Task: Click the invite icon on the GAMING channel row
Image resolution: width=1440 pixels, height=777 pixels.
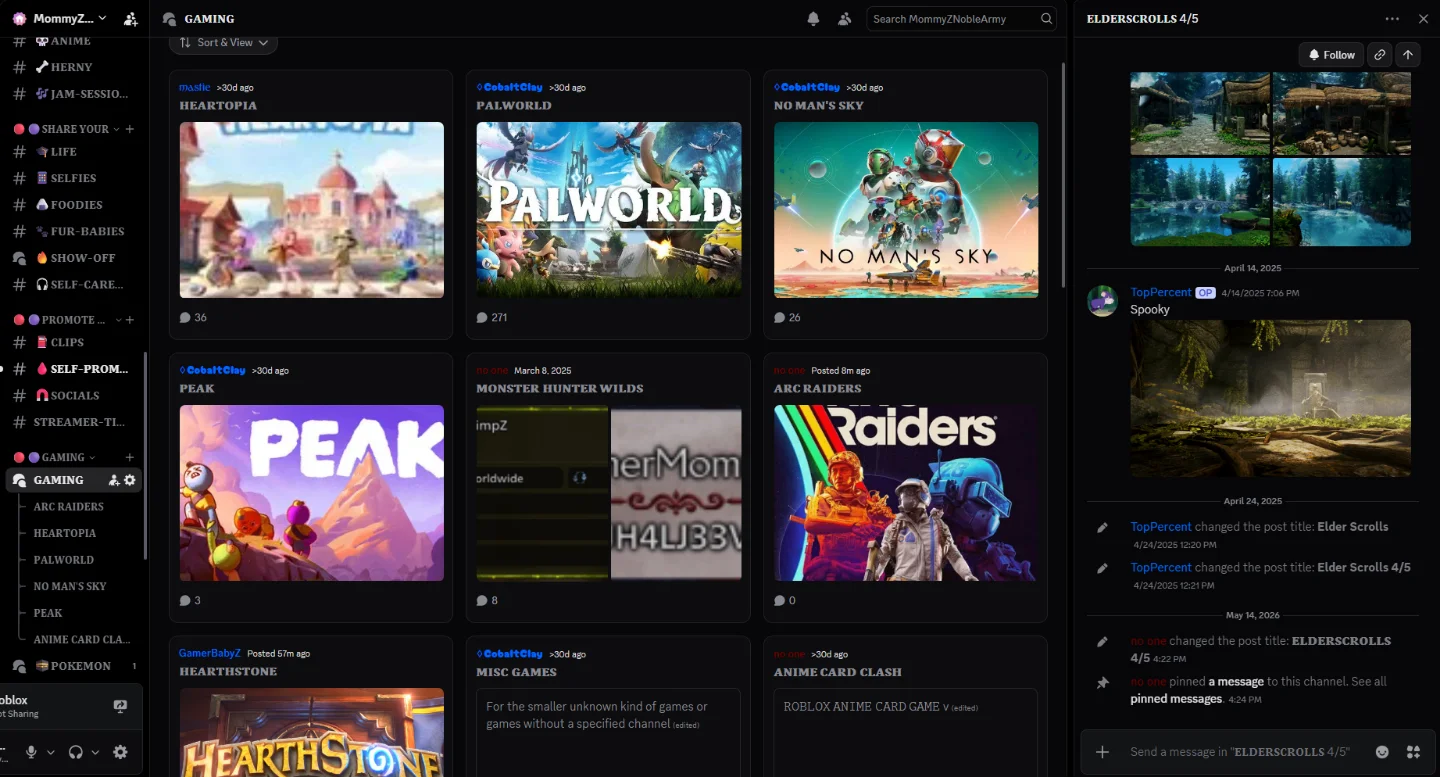Action: click(114, 480)
